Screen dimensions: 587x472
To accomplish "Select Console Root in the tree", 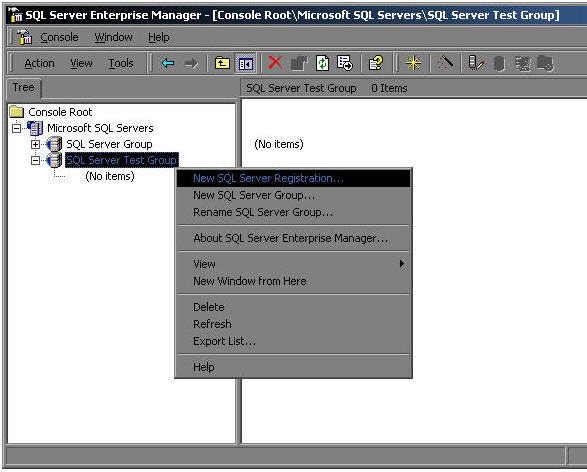I will tap(60, 112).
